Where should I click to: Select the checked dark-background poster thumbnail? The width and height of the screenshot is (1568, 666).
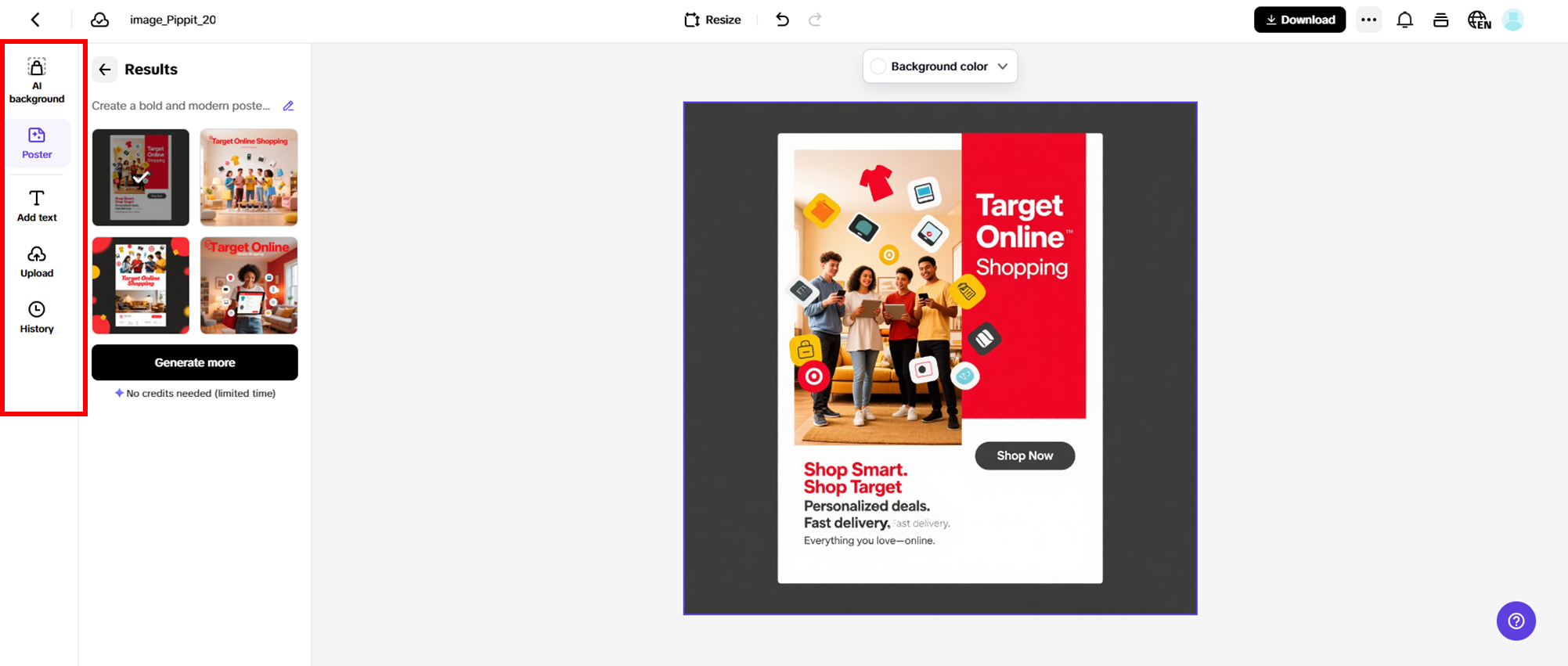click(x=141, y=178)
